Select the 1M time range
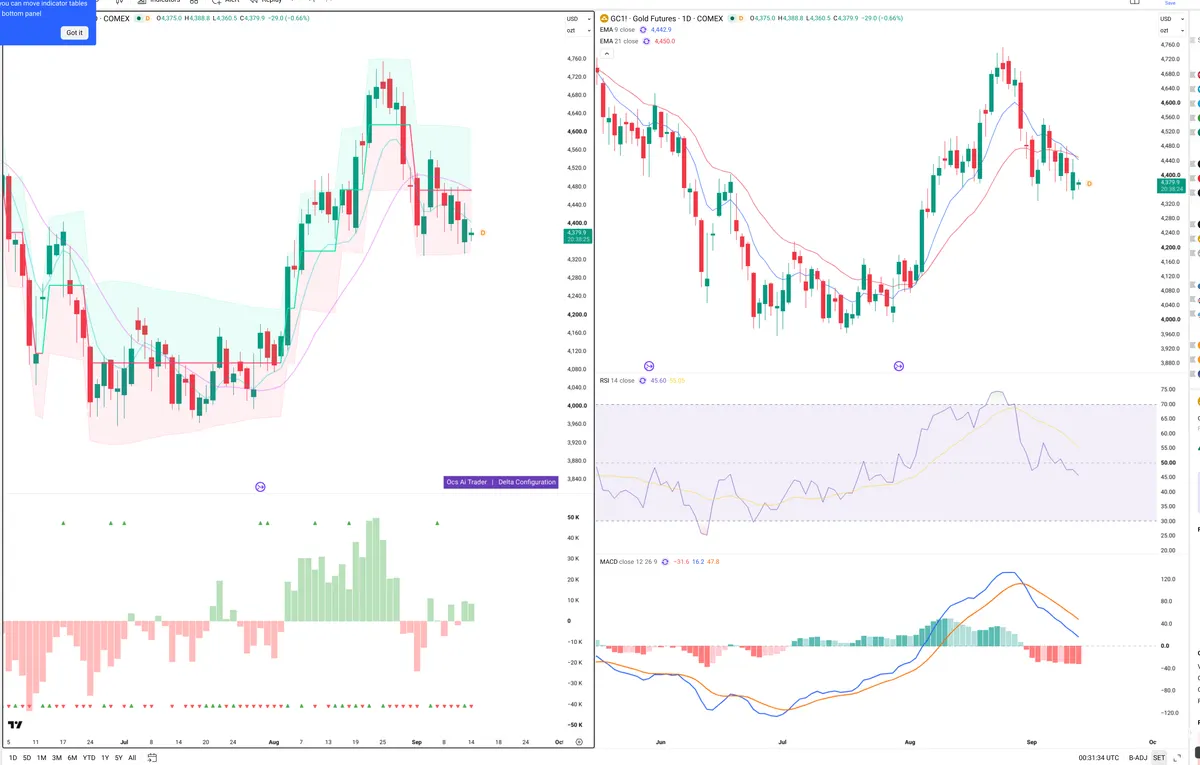 tap(42, 758)
